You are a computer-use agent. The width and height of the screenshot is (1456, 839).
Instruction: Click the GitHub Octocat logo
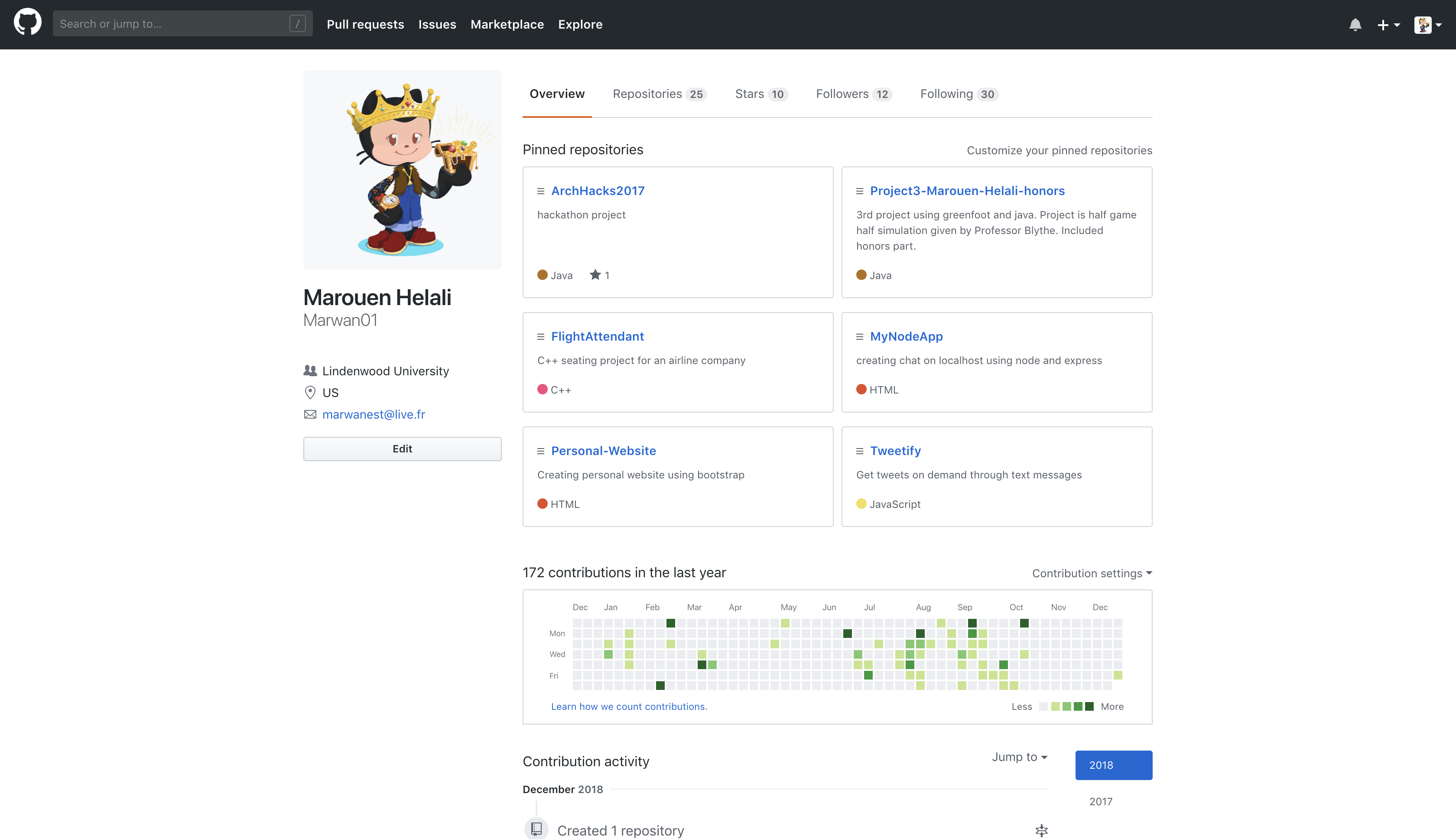(27, 23)
